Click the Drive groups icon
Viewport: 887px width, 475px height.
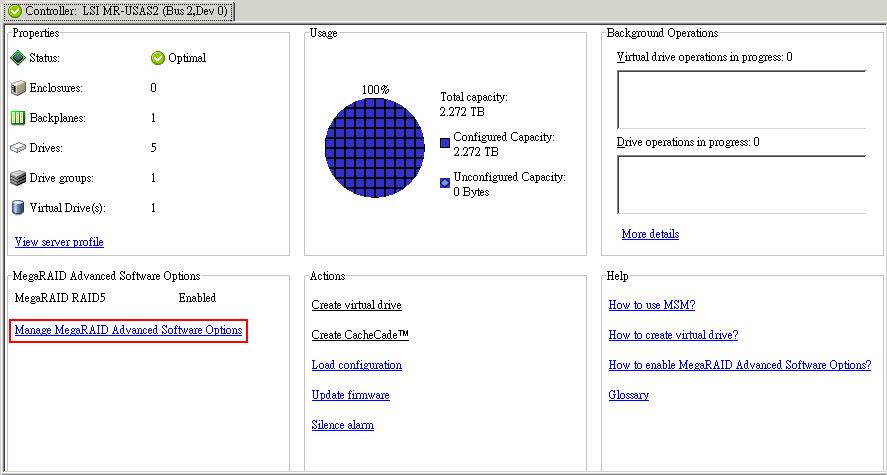(x=18, y=178)
